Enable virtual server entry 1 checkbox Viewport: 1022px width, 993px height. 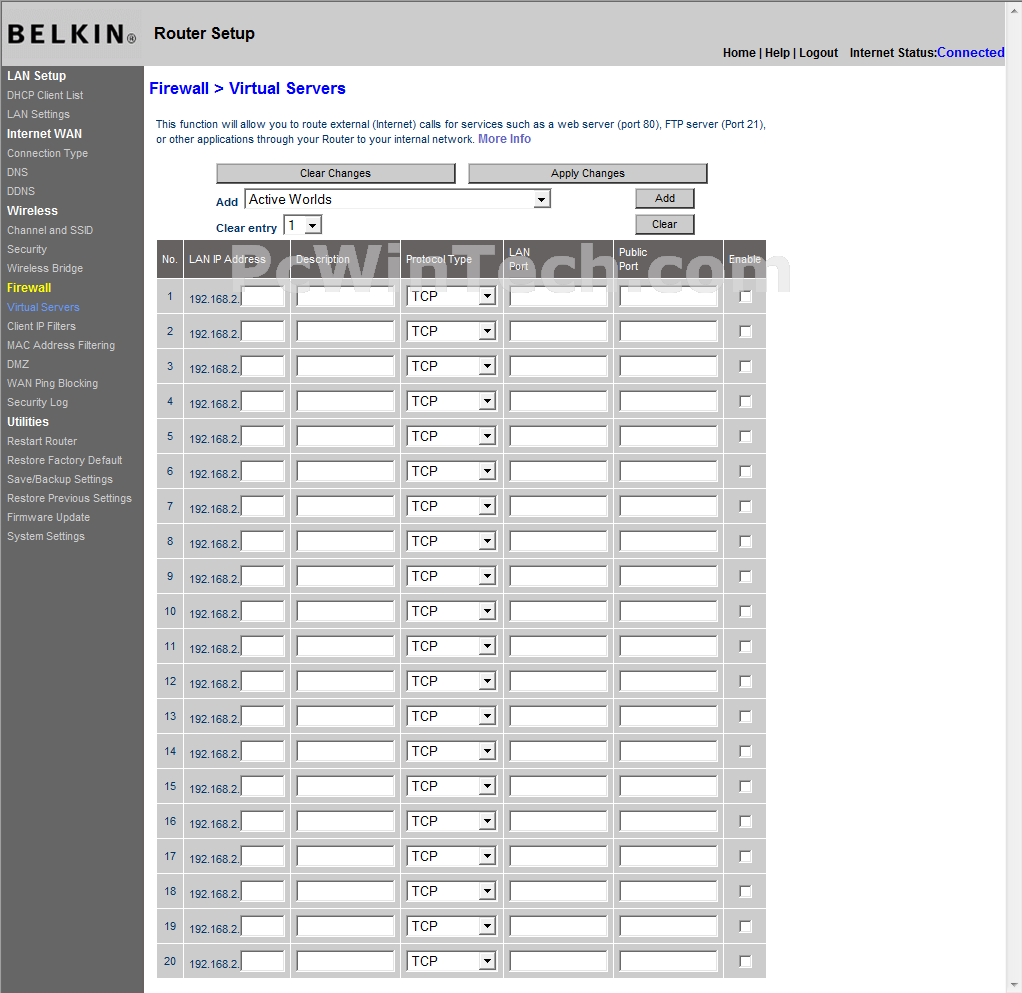click(x=745, y=296)
